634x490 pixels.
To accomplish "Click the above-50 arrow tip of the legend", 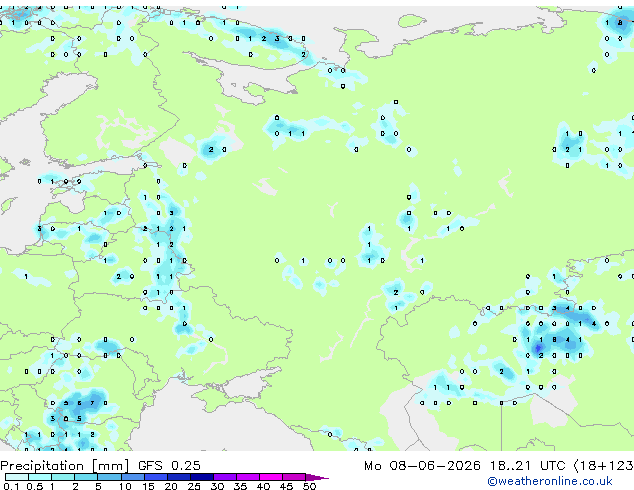I will [x=317, y=478].
